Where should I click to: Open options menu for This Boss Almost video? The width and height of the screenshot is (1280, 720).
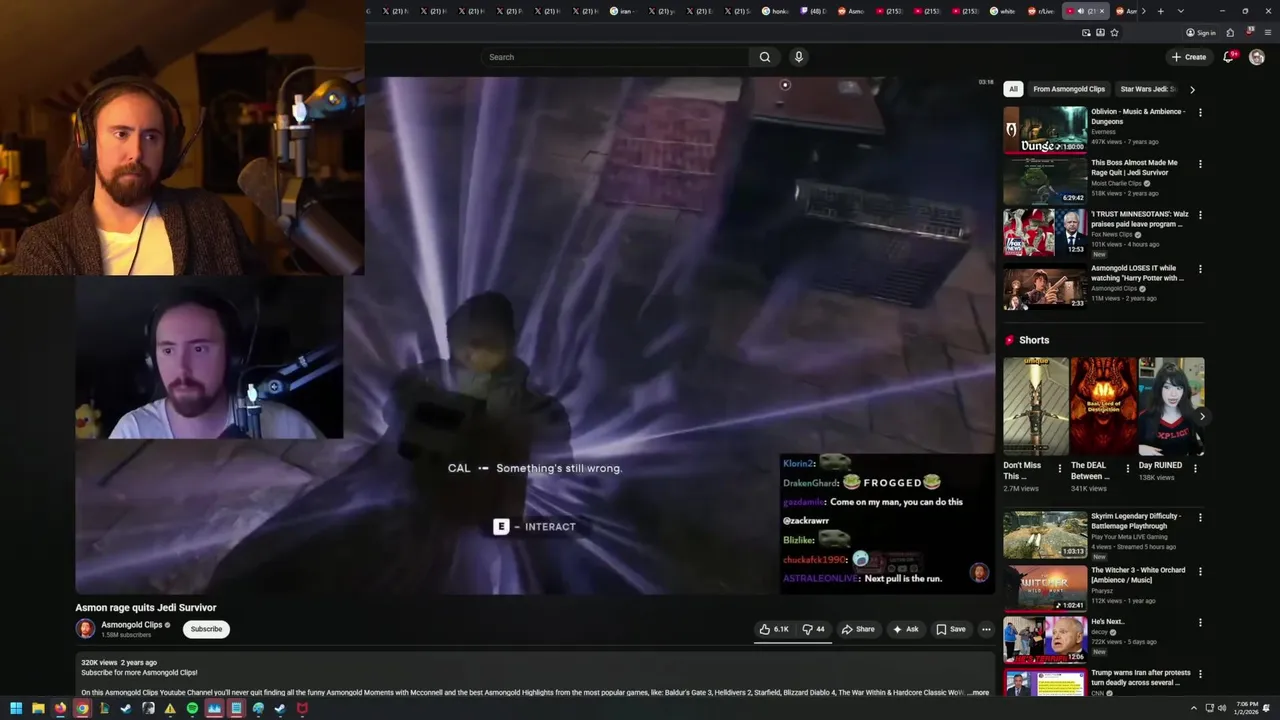[1200, 164]
